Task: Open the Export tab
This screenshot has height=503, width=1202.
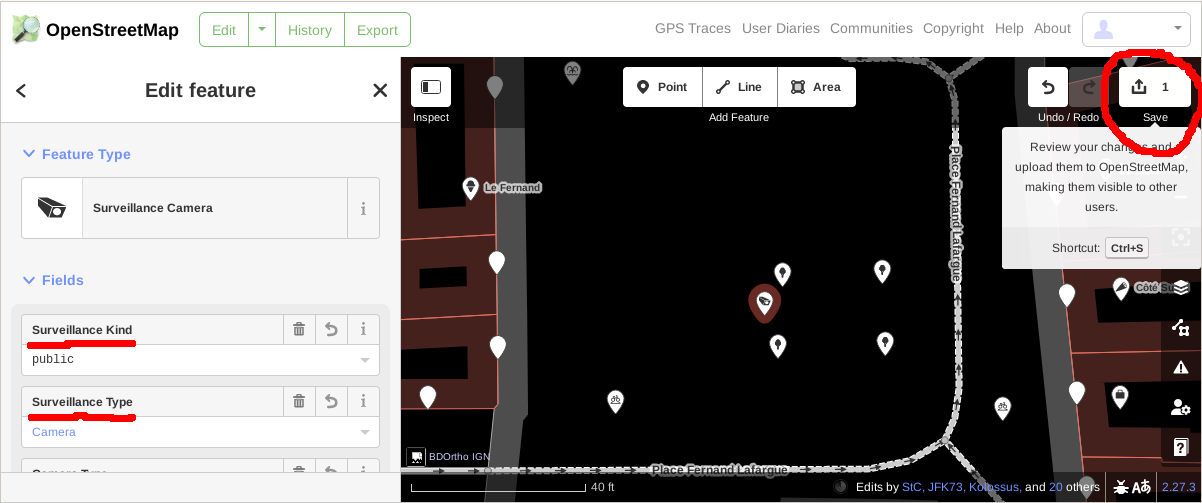Action: coord(377,30)
